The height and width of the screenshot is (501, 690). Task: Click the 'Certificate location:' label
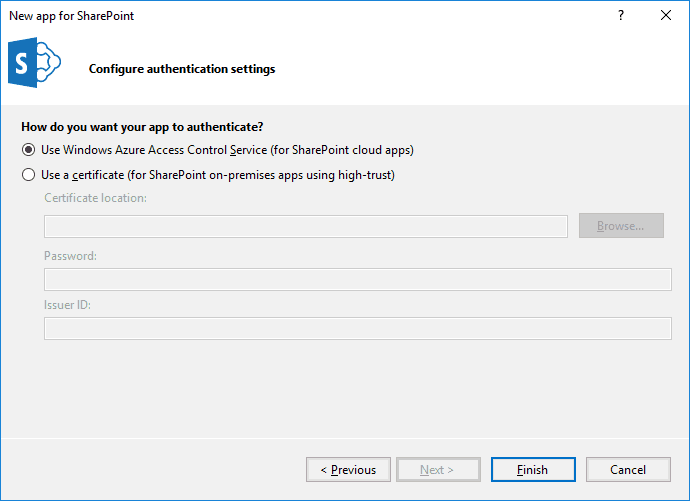[95, 198]
